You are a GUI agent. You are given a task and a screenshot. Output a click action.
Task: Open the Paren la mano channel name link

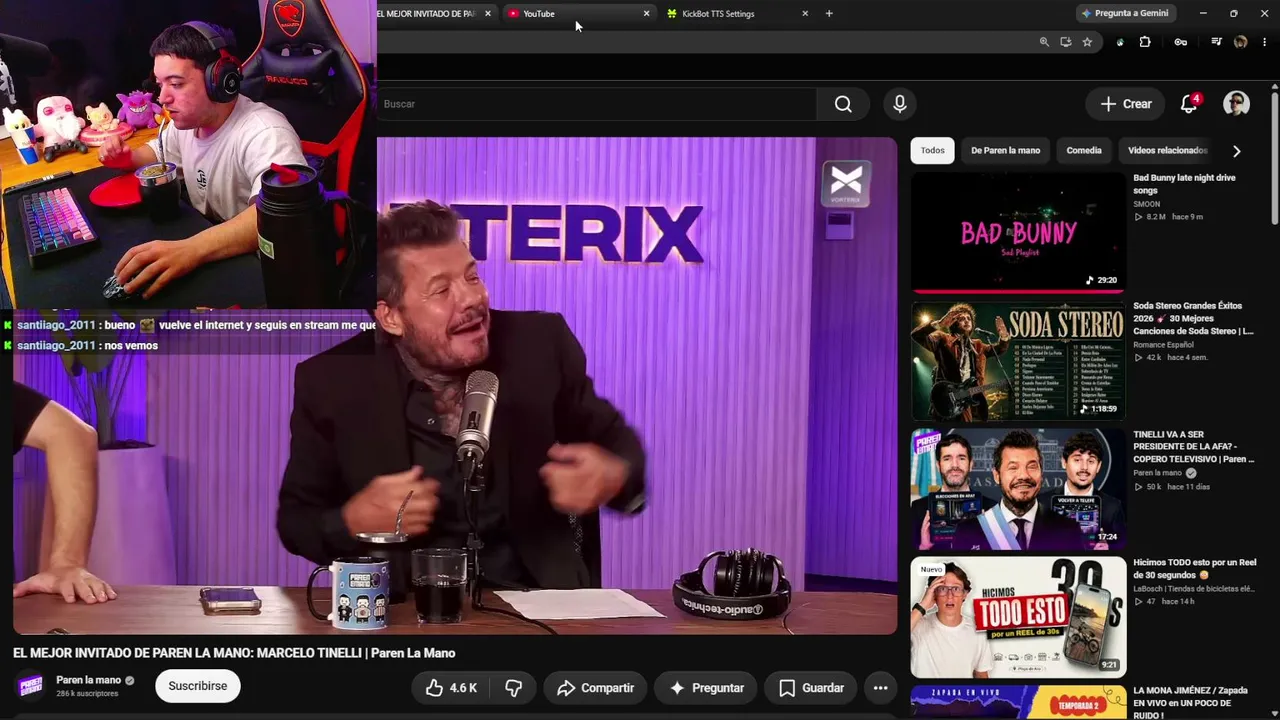pyautogui.click(x=88, y=680)
